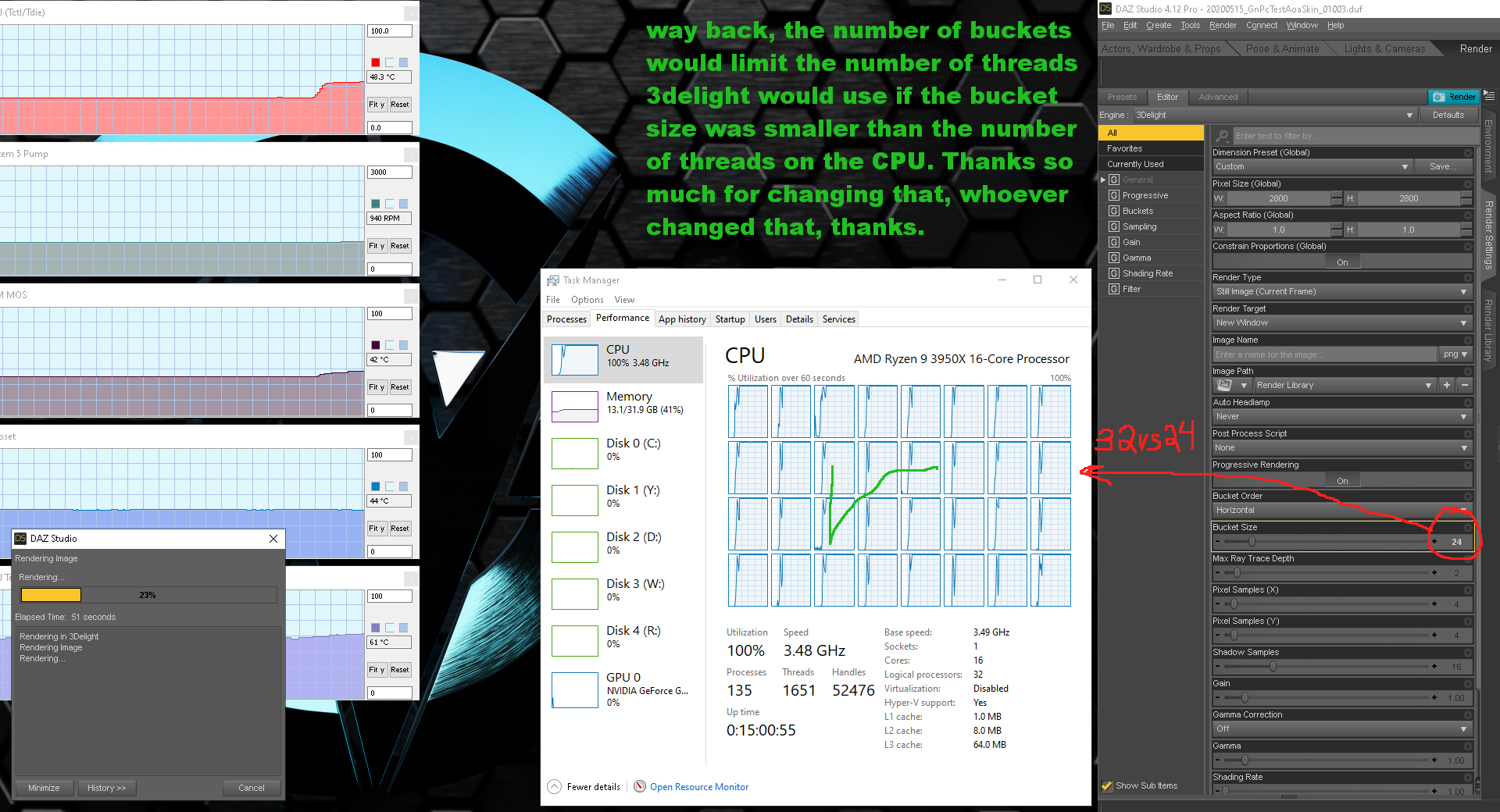Open the Options menu in Task Manager

(587, 299)
